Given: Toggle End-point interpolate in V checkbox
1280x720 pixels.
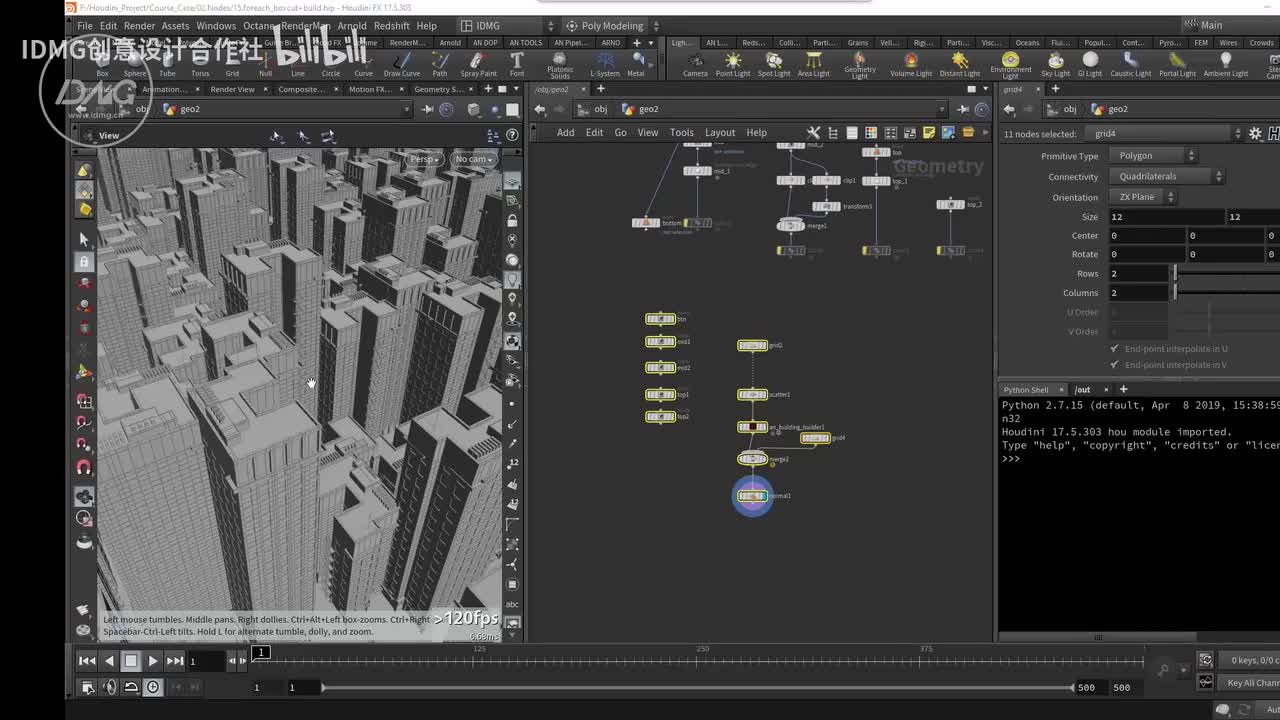Looking at the screenshot, I should coord(1115,365).
